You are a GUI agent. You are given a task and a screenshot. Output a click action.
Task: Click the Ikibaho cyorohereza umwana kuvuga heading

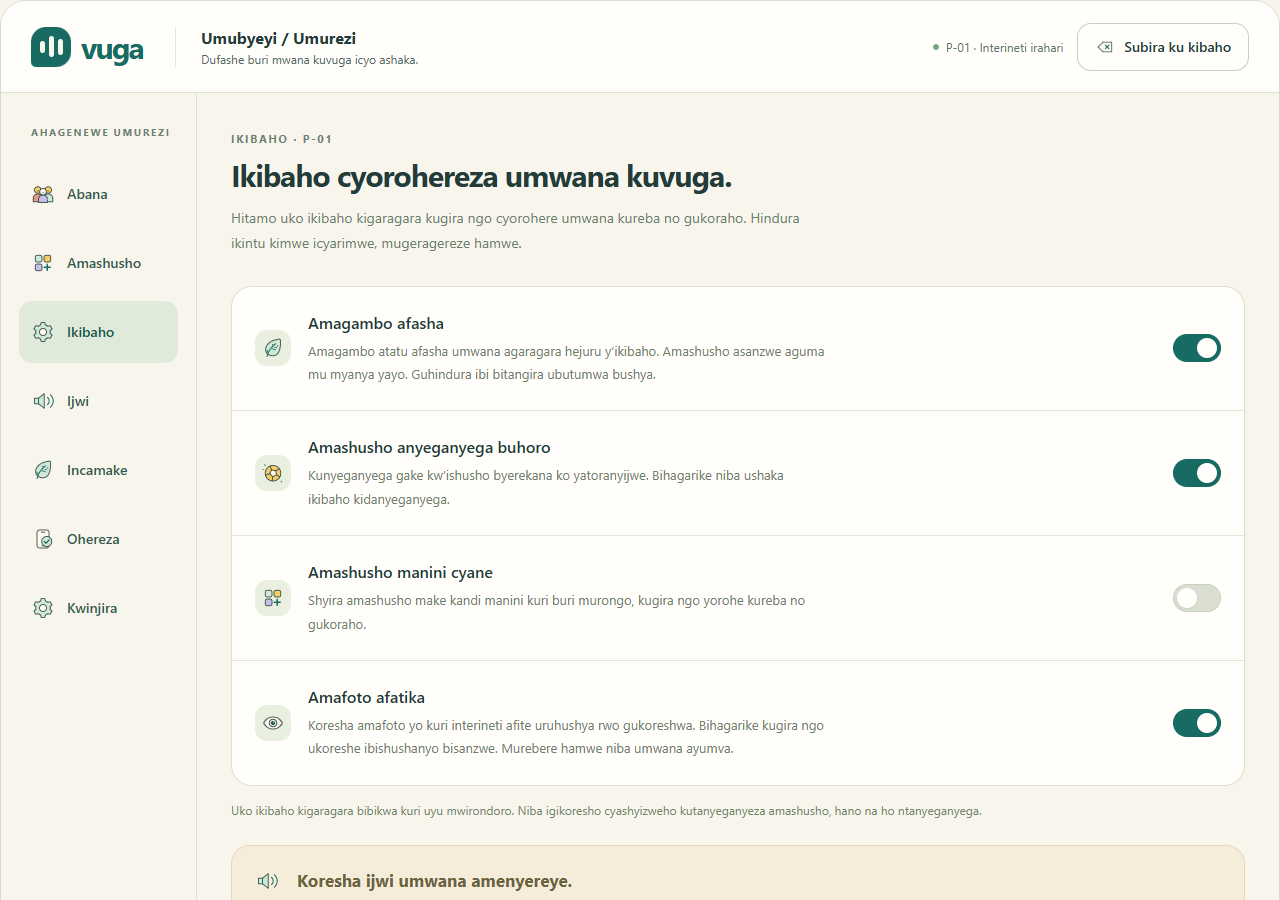[482, 178]
